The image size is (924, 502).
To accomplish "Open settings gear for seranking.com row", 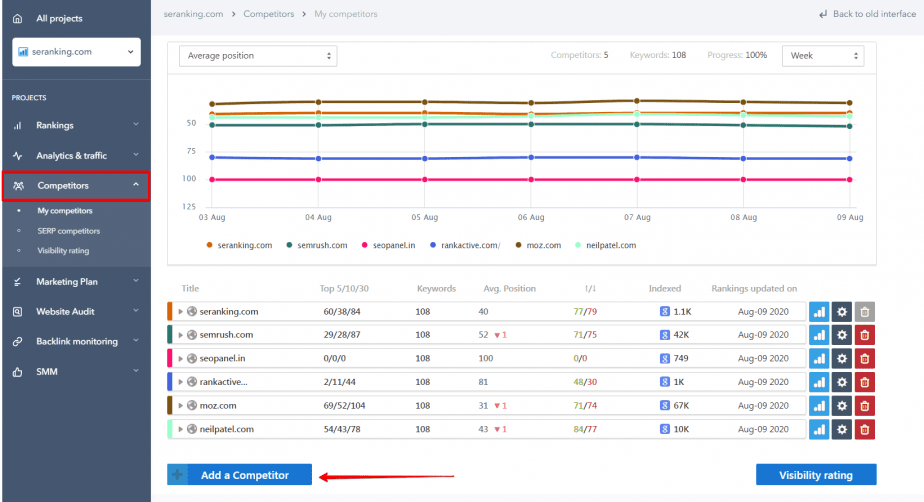I will [842, 312].
